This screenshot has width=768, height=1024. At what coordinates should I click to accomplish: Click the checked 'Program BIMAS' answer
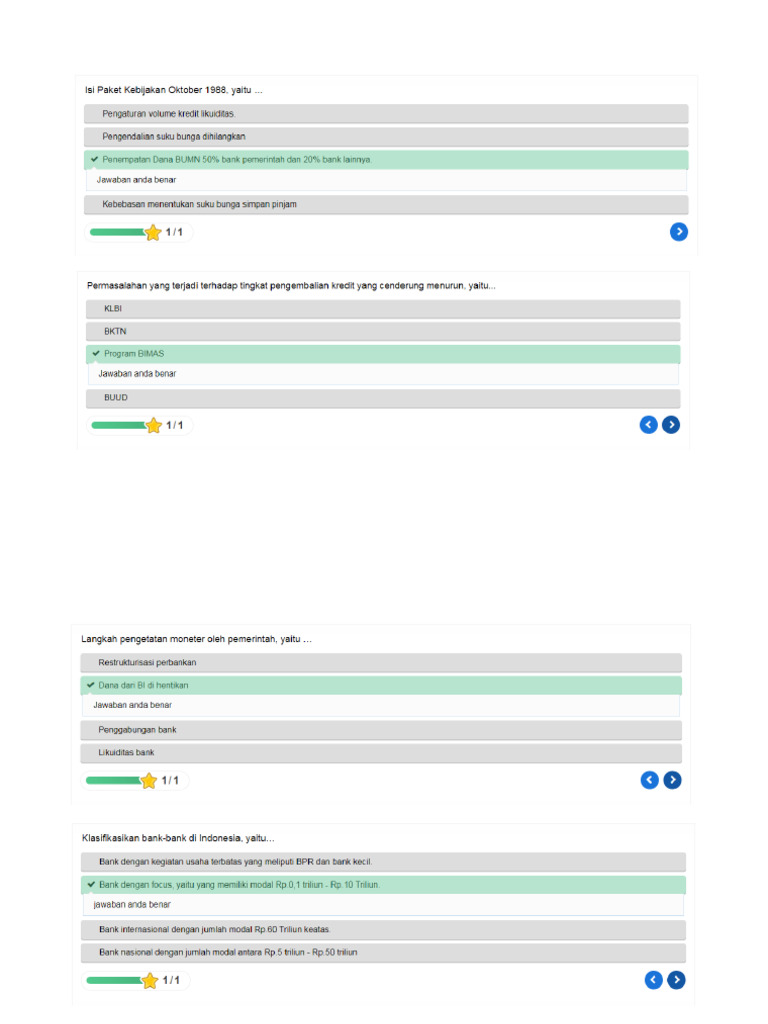pos(383,354)
